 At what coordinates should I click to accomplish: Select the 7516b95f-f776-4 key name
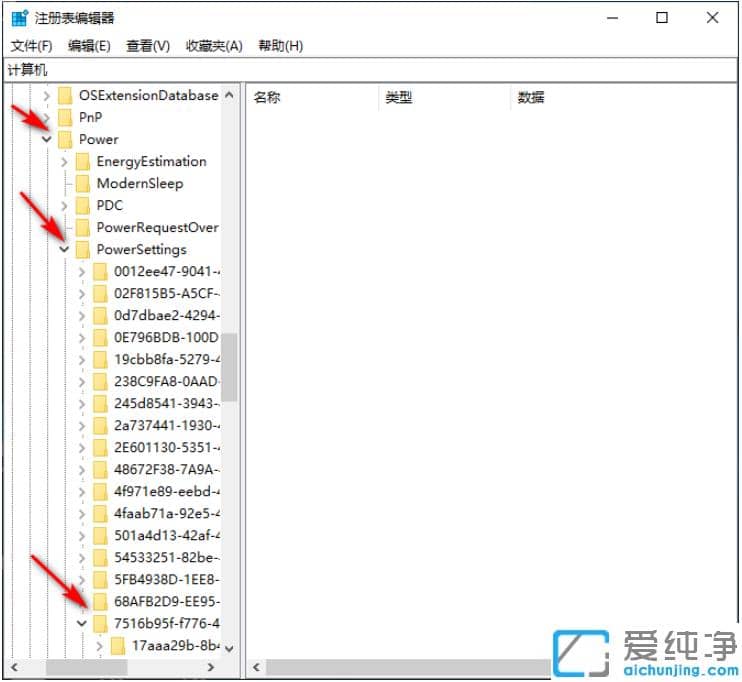click(167, 624)
